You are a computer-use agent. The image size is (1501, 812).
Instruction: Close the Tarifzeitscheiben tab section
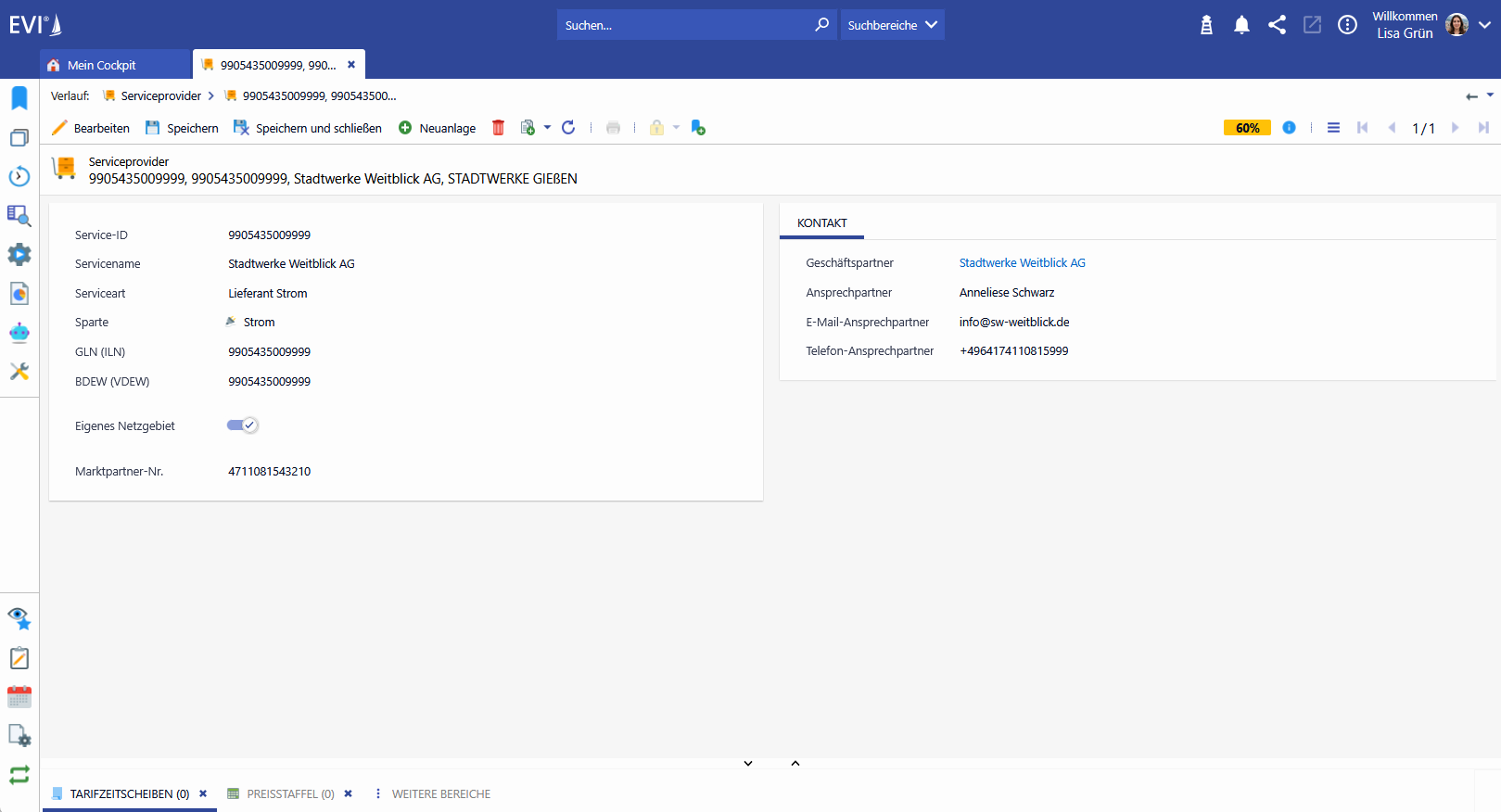point(203,793)
